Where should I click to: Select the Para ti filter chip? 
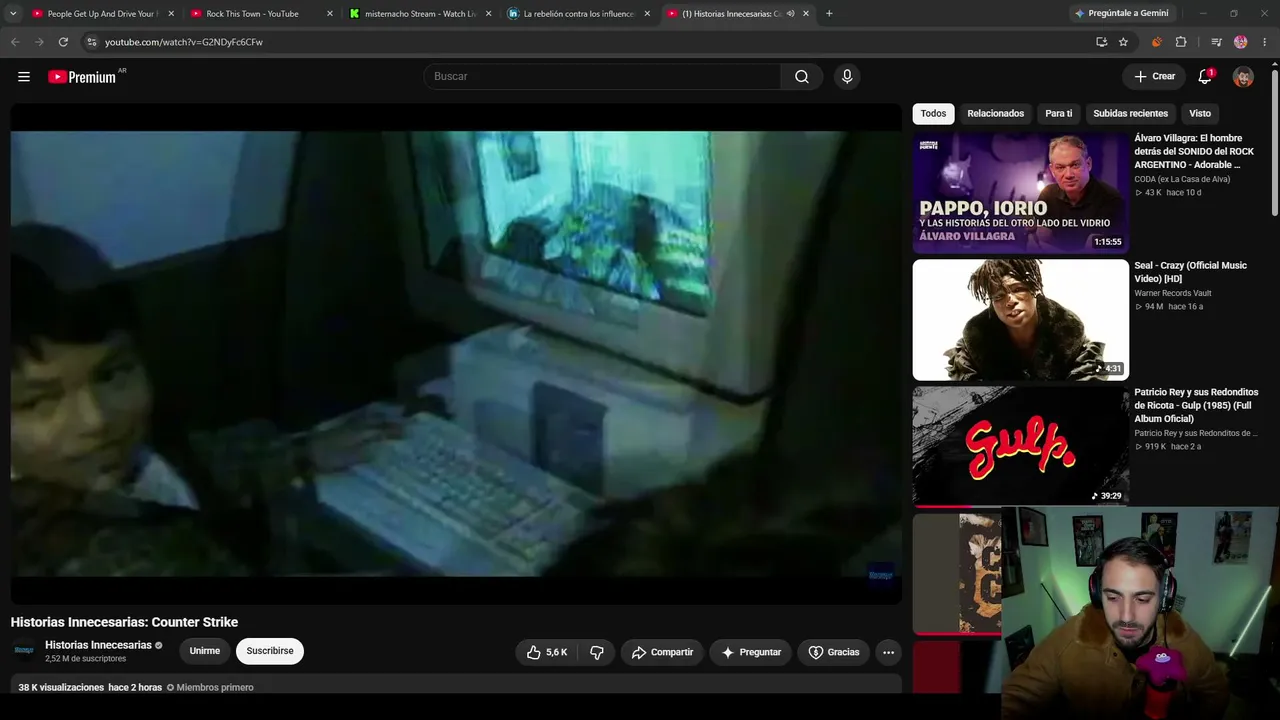(x=1058, y=114)
